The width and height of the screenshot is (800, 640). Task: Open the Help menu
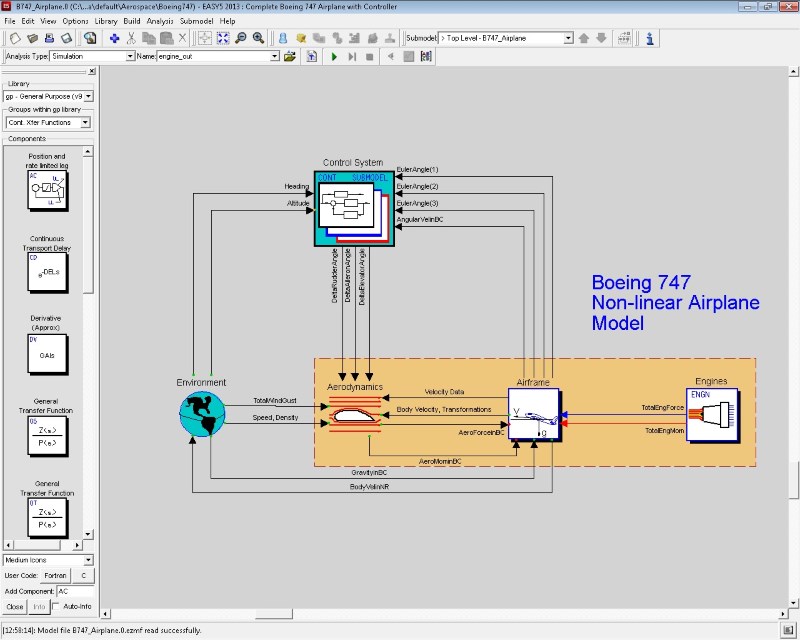coord(228,21)
